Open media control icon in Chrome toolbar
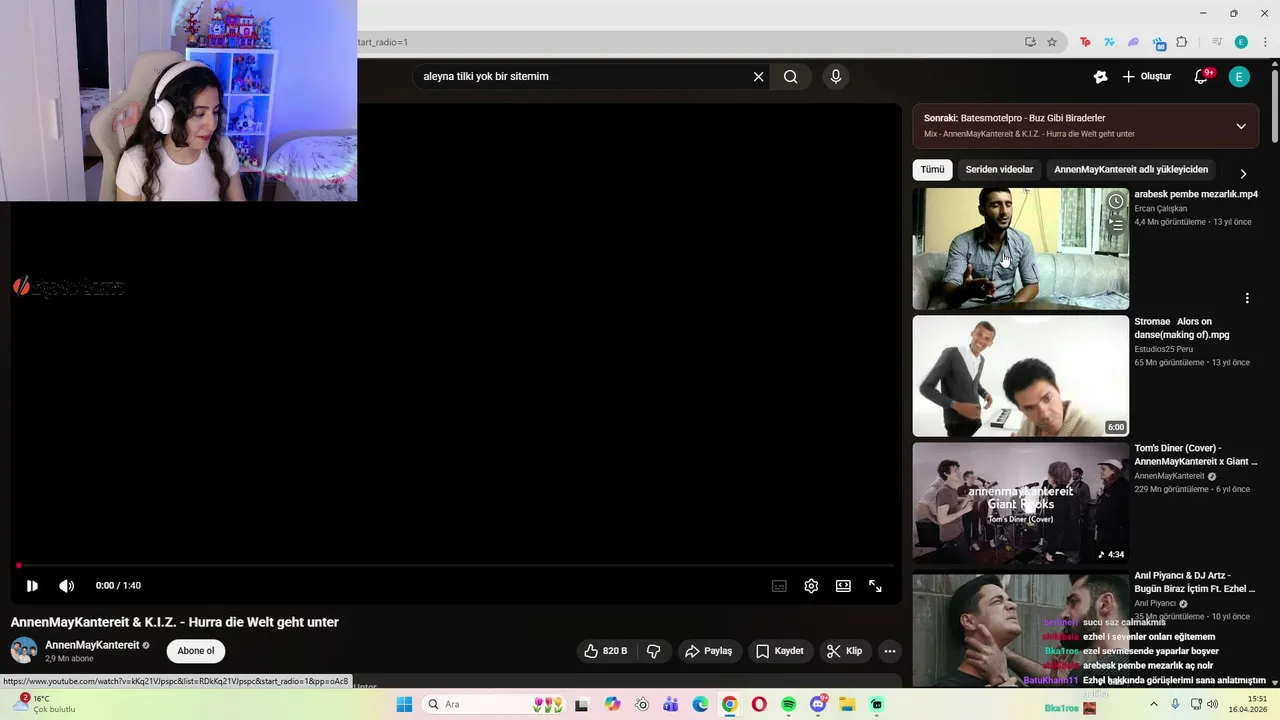 click(1217, 42)
